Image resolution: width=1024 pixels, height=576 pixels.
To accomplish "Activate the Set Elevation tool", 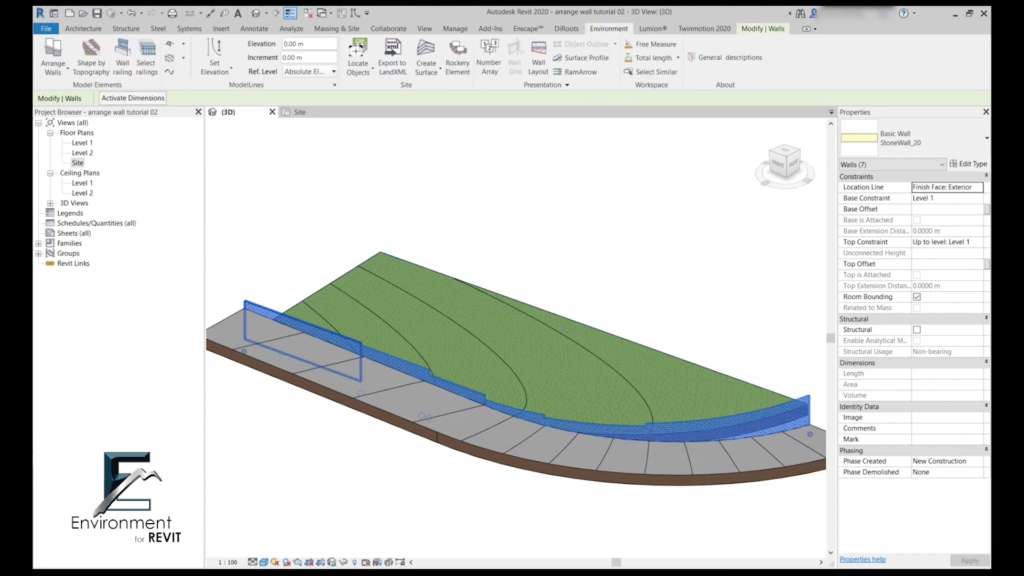I will coord(214,57).
